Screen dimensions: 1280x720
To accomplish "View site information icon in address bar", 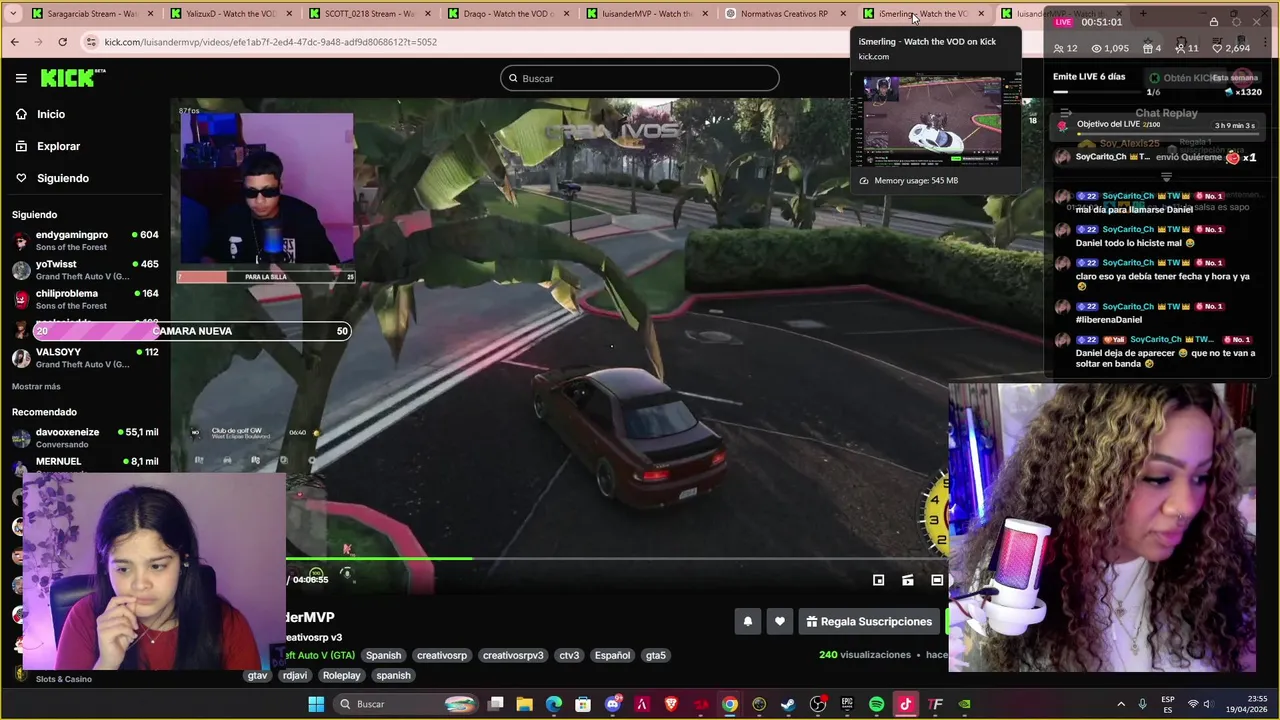I will click(91, 42).
